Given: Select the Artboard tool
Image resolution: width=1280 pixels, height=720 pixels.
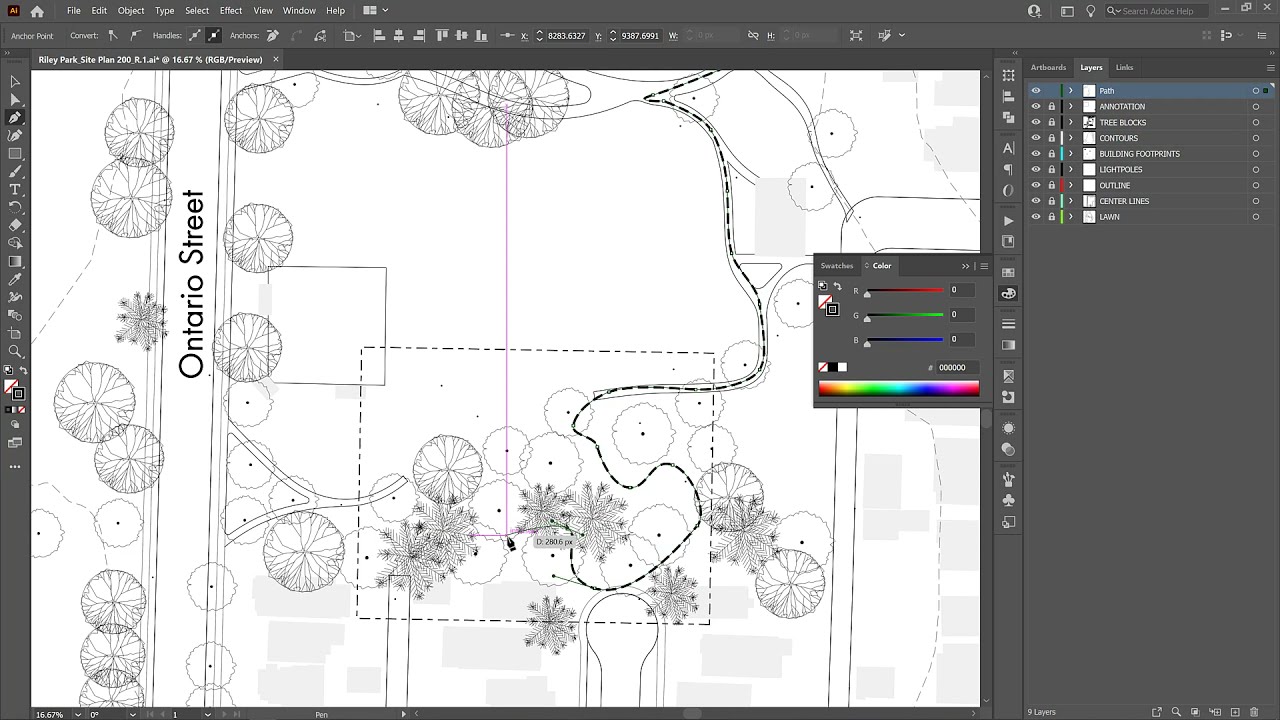Looking at the screenshot, I should (x=15, y=334).
